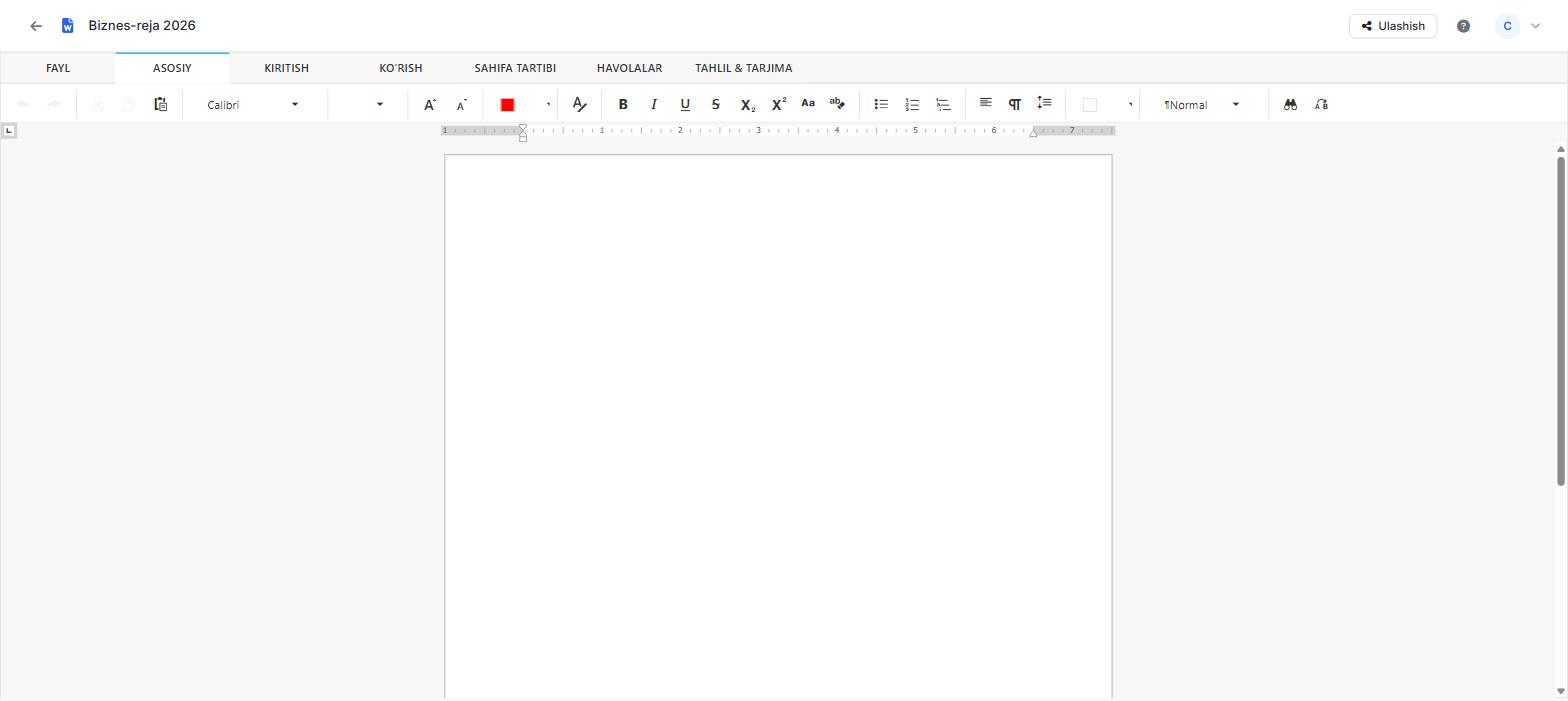Open Find with the binoculars icon

click(x=1290, y=104)
